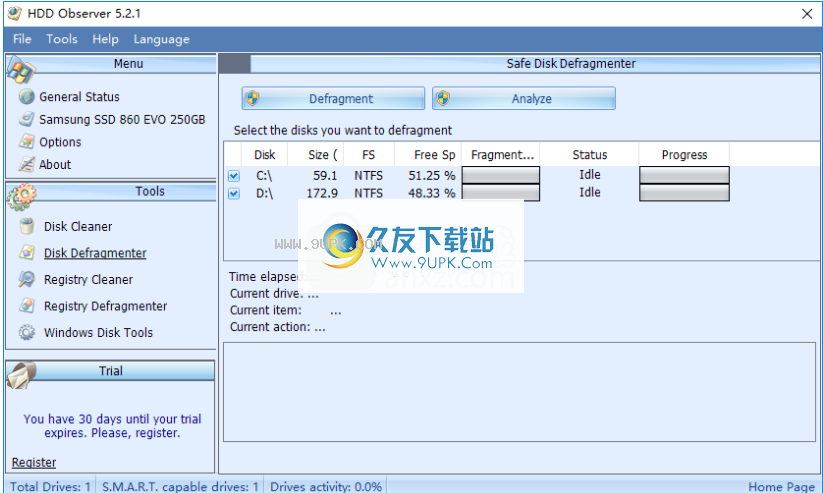Click the Disk Cleaner trash icon

click(x=26, y=226)
